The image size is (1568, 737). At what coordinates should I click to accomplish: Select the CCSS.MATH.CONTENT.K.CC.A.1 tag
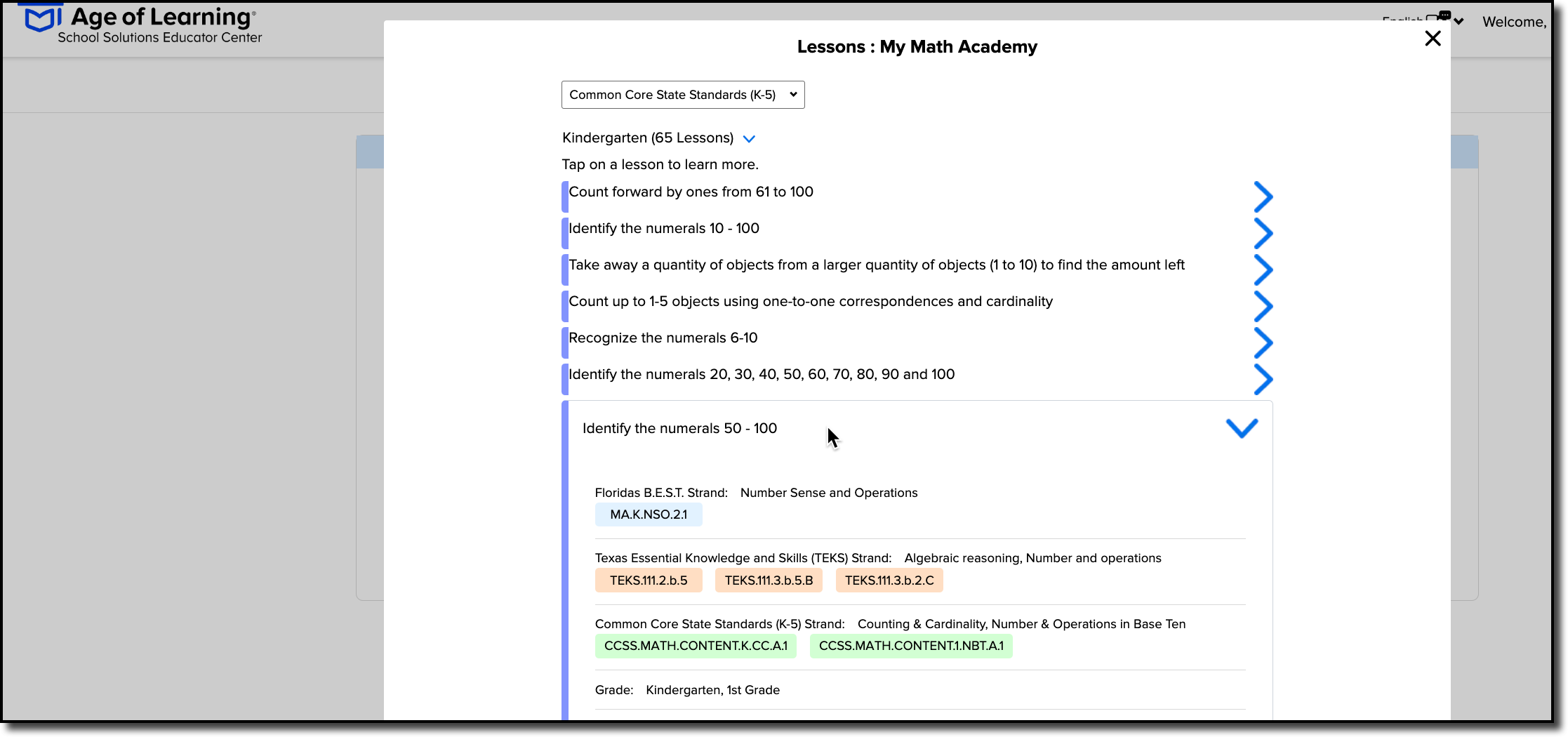696,646
